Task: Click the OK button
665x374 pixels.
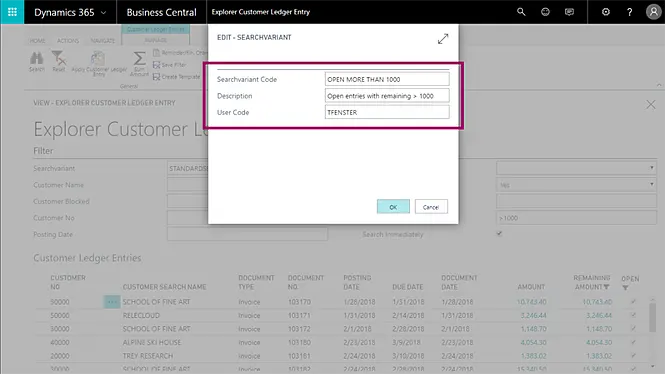Action: (393, 207)
